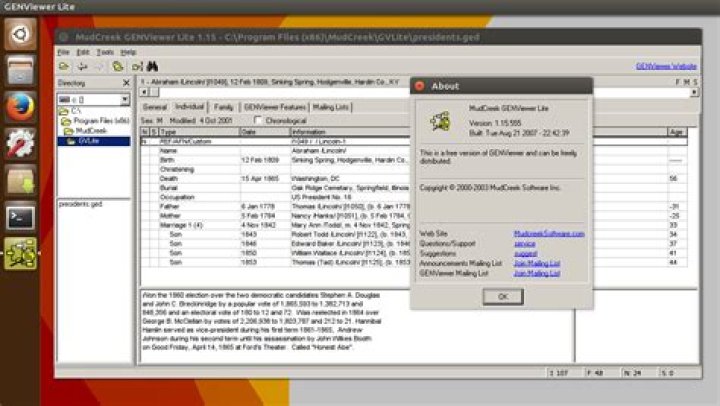The height and width of the screenshot is (406, 720).
Task: Click the GENViewer Lite launcher icon
Action: point(20,254)
